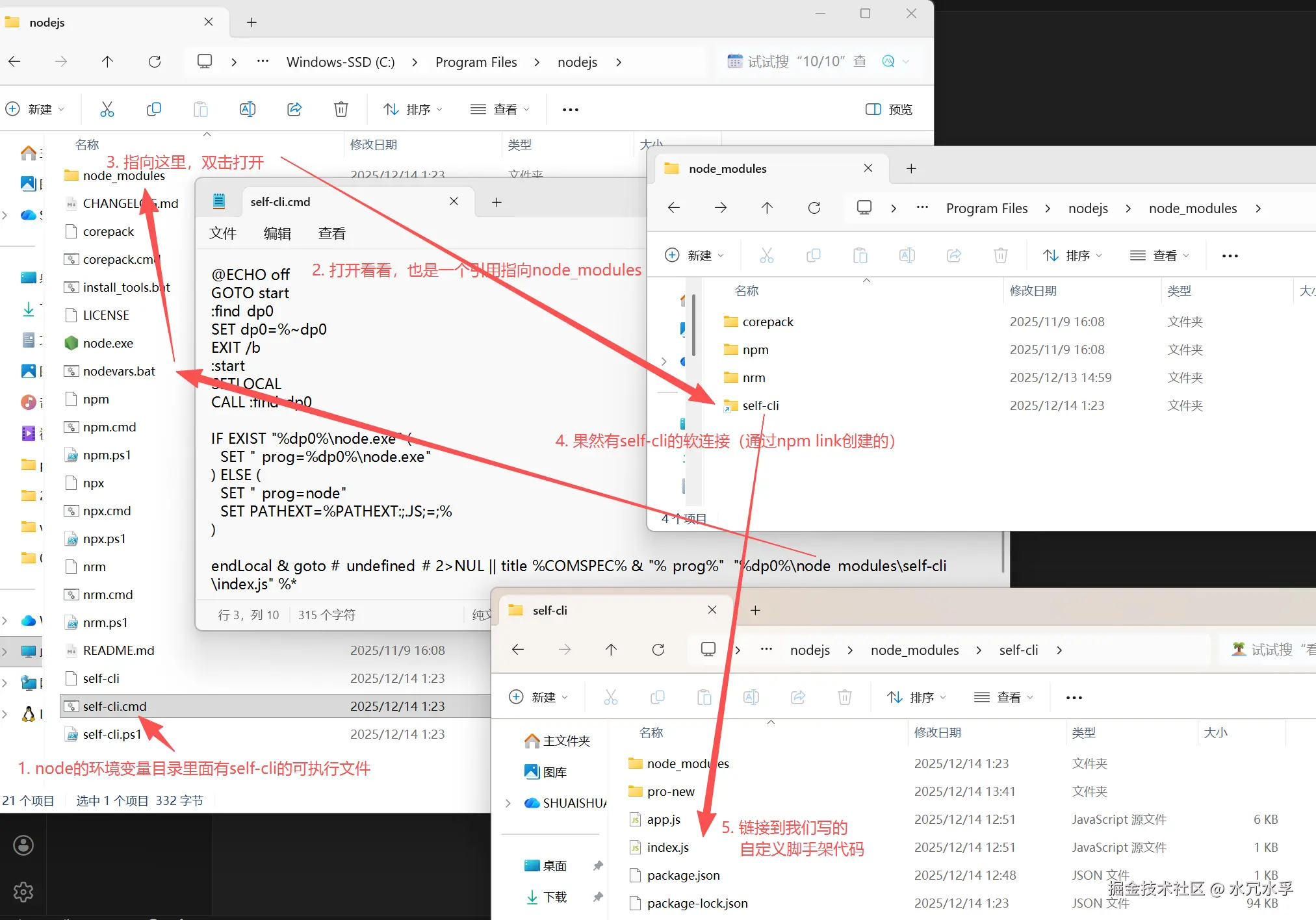Open the 编辑 menu in Notepad

click(x=277, y=233)
